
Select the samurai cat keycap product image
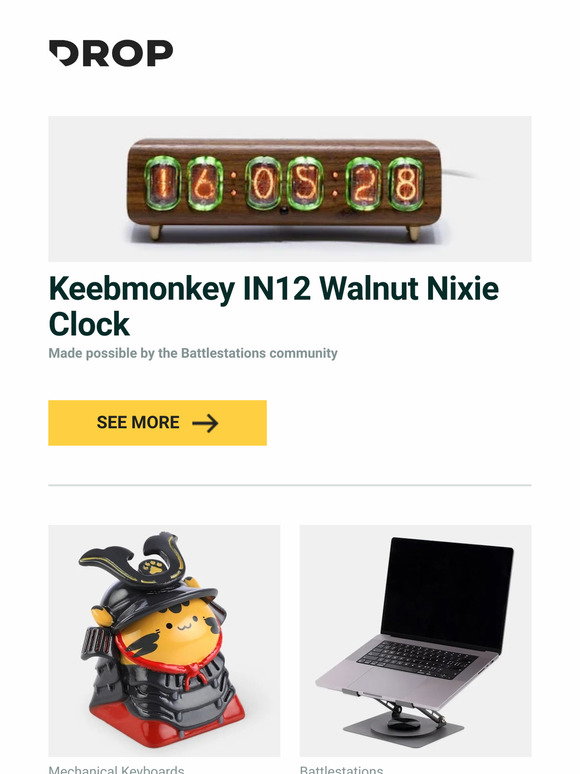click(164, 641)
